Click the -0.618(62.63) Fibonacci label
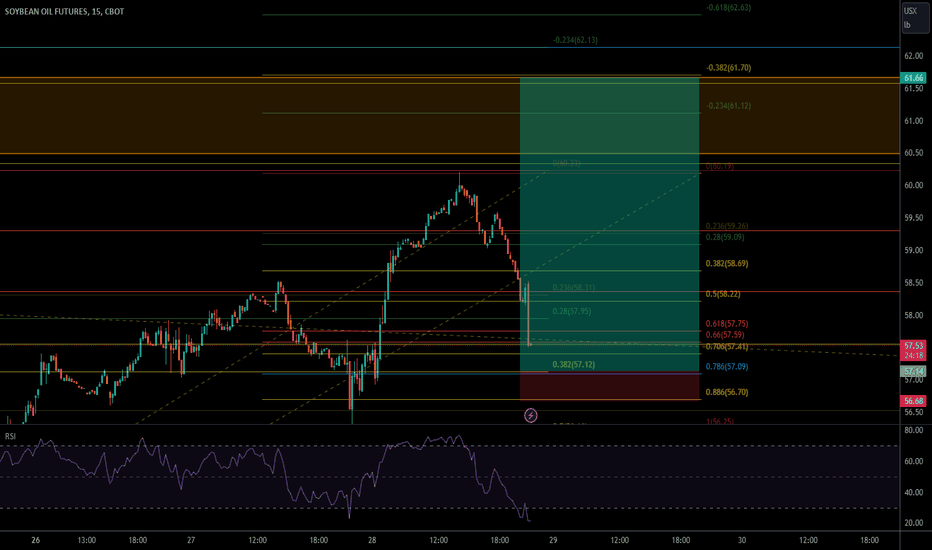Screen dimensions: 932x550 click(x=728, y=8)
